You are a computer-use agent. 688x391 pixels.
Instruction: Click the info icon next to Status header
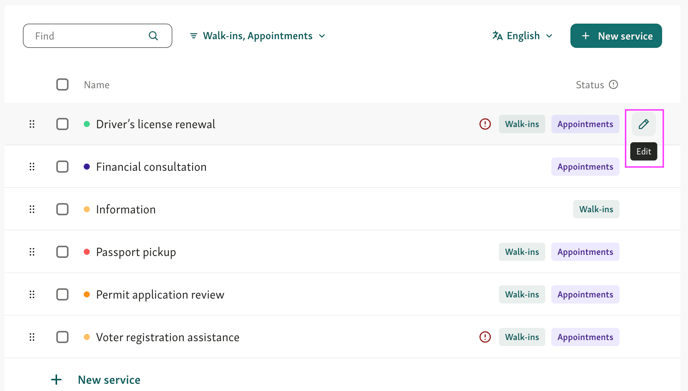(613, 84)
